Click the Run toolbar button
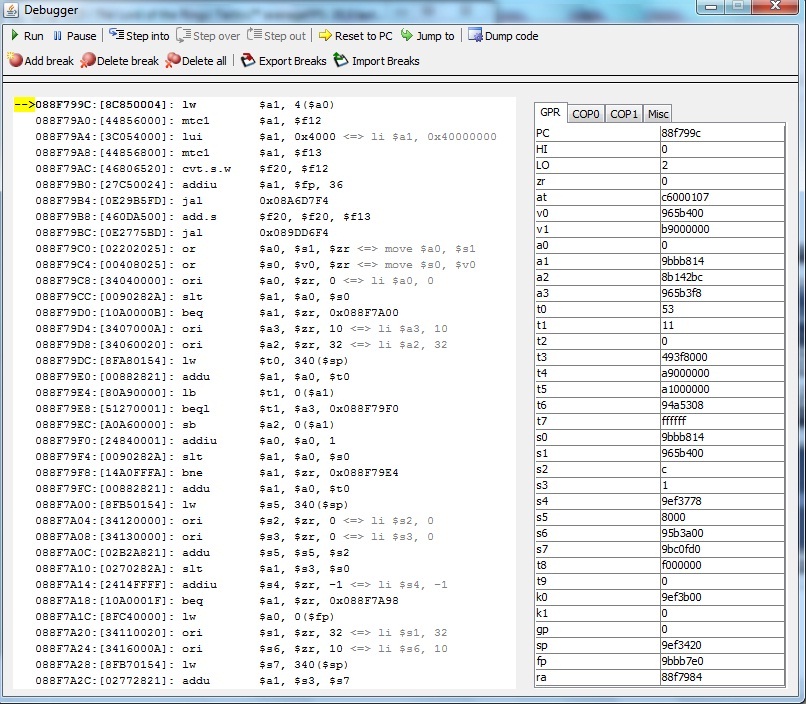 26,36
